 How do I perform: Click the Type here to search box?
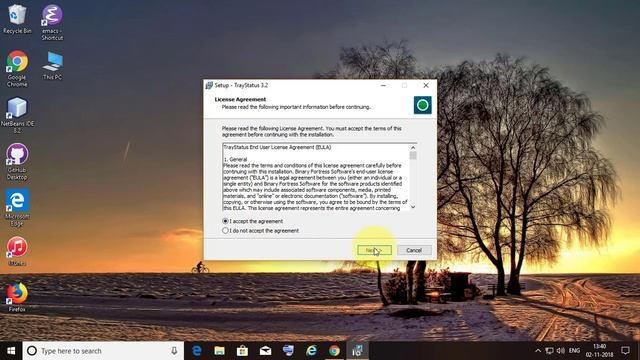[103, 351]
